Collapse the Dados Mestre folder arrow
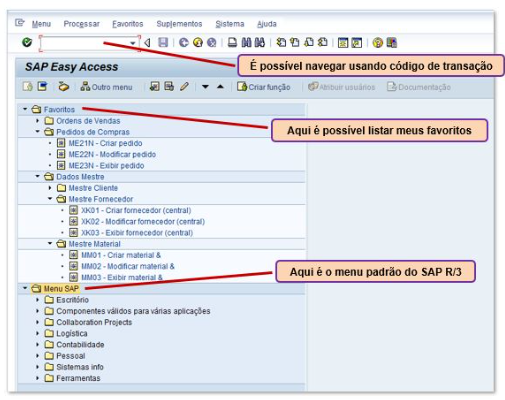Screen dimensions: 505x400 37,176
